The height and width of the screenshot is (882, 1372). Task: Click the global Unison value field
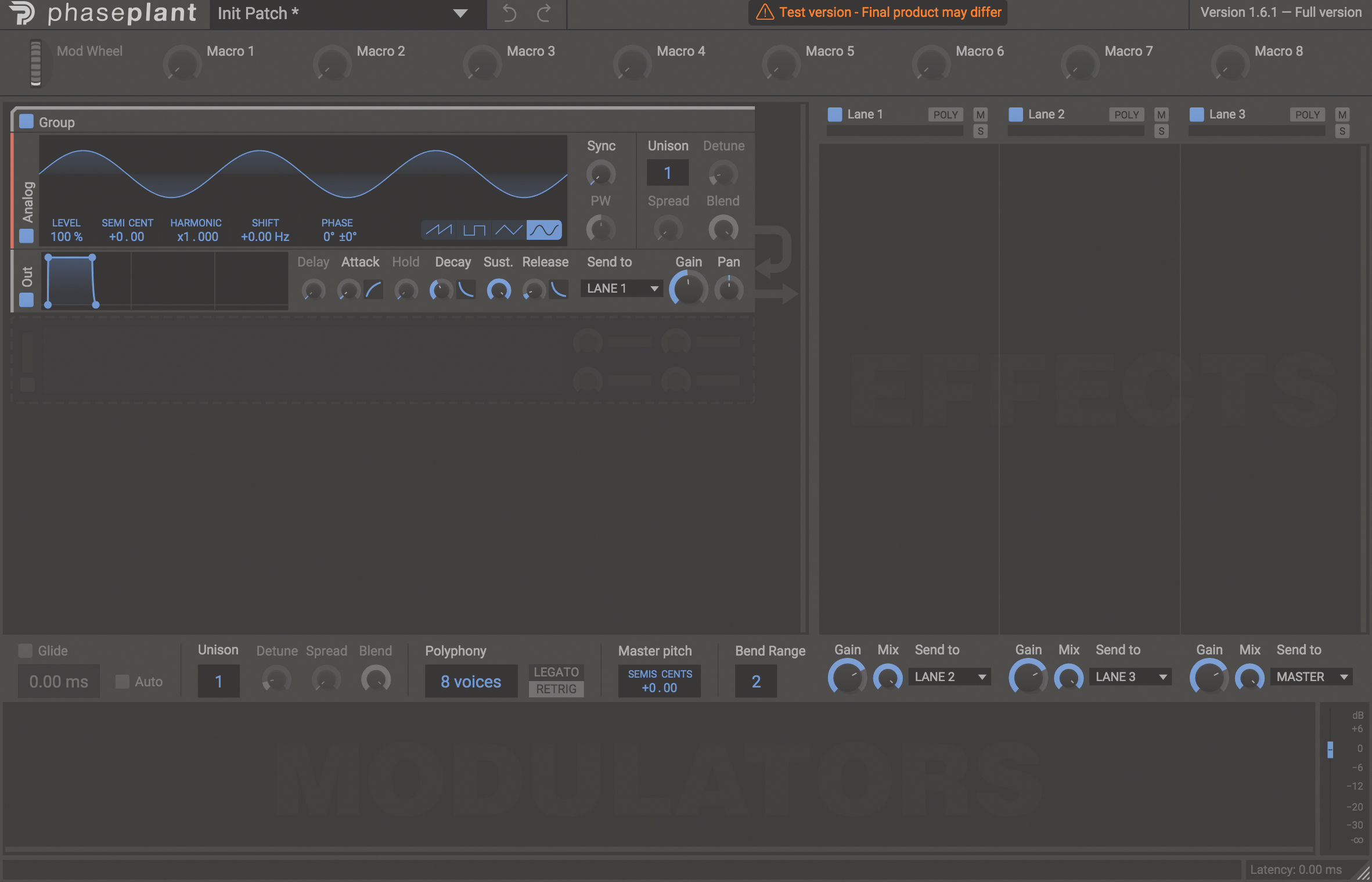point(219,681)
